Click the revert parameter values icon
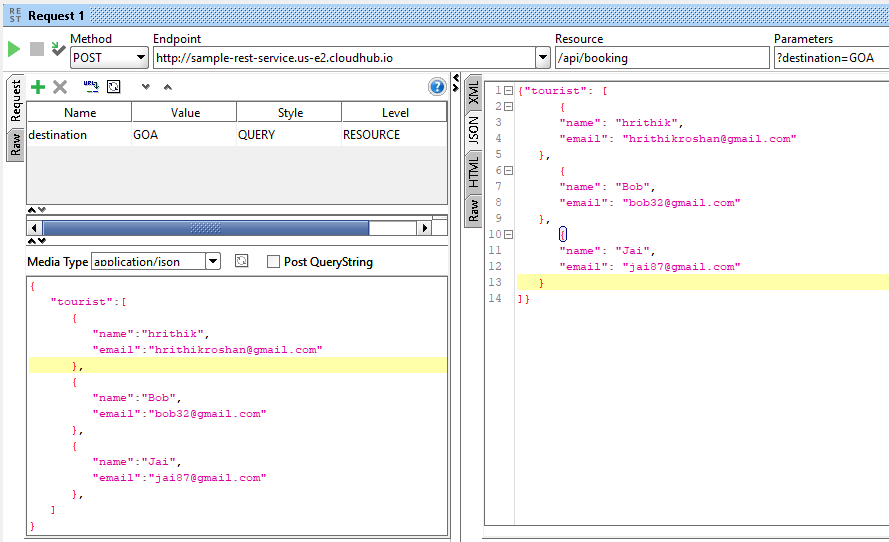Image resolution: width=889 pixels, height=542 pixels. point(114,86)
